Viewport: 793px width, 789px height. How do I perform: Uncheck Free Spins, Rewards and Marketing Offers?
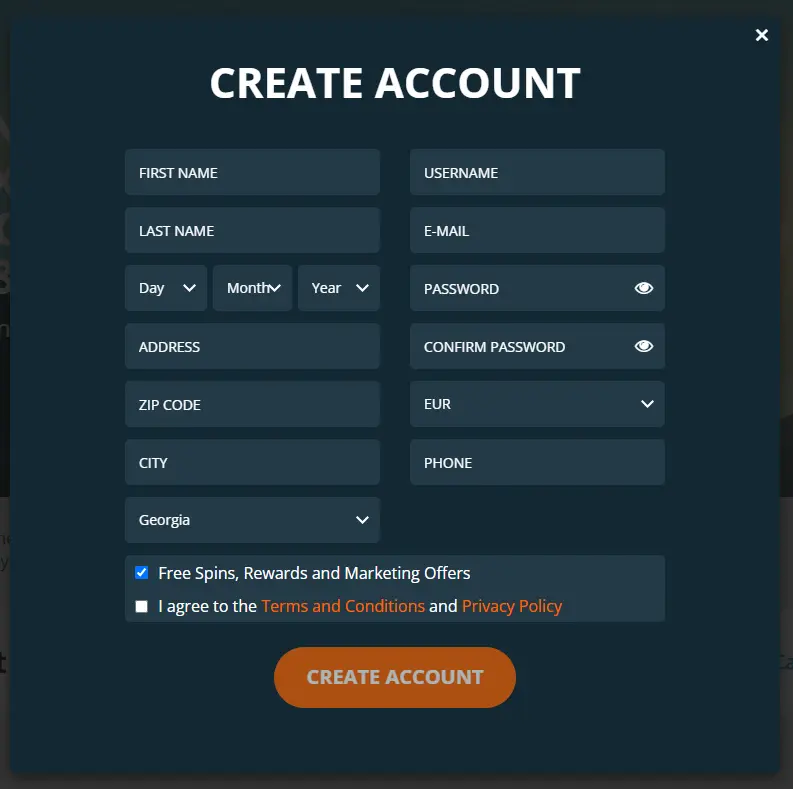pos(142,573)
